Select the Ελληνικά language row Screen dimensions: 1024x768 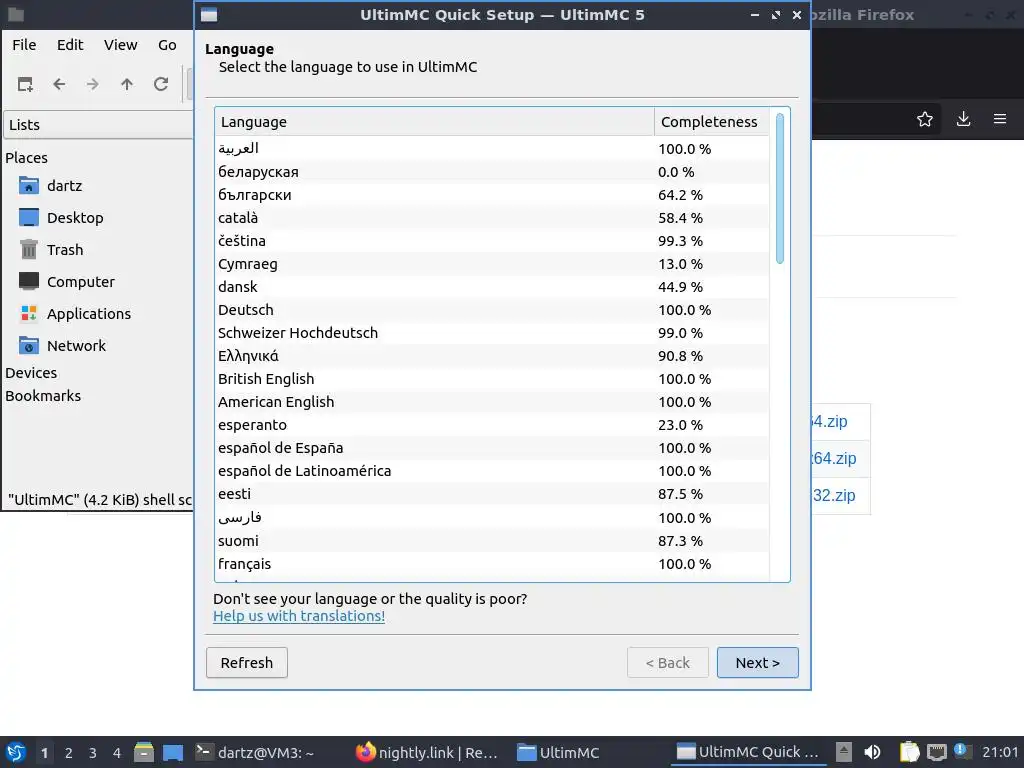492,356
